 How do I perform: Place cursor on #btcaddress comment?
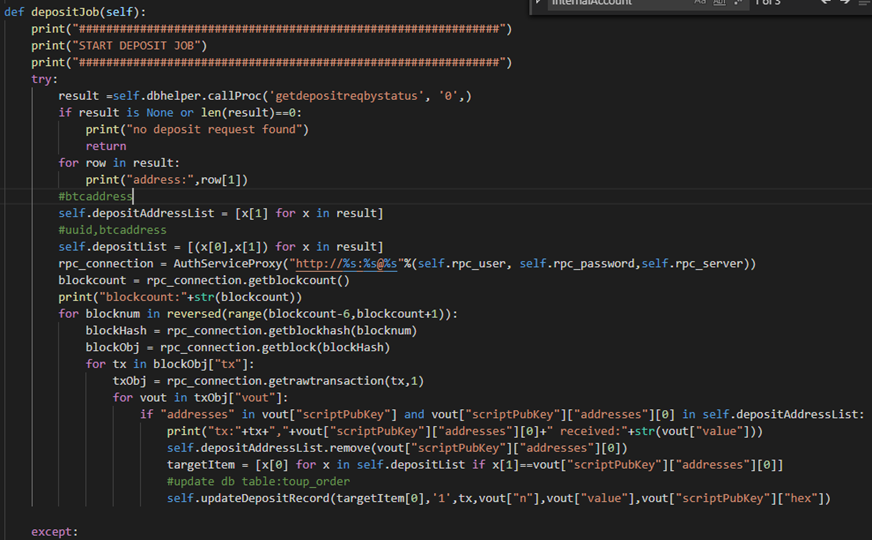[96, 196]
